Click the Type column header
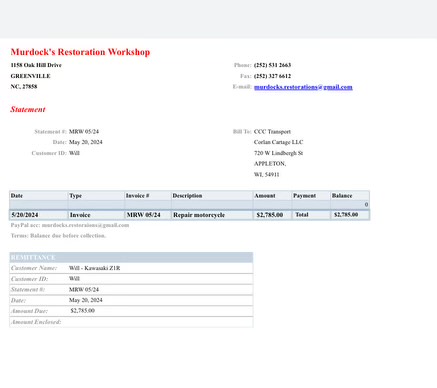Image resolution: width=437 pixels, height=388 pixels. (x=76, y=196)
